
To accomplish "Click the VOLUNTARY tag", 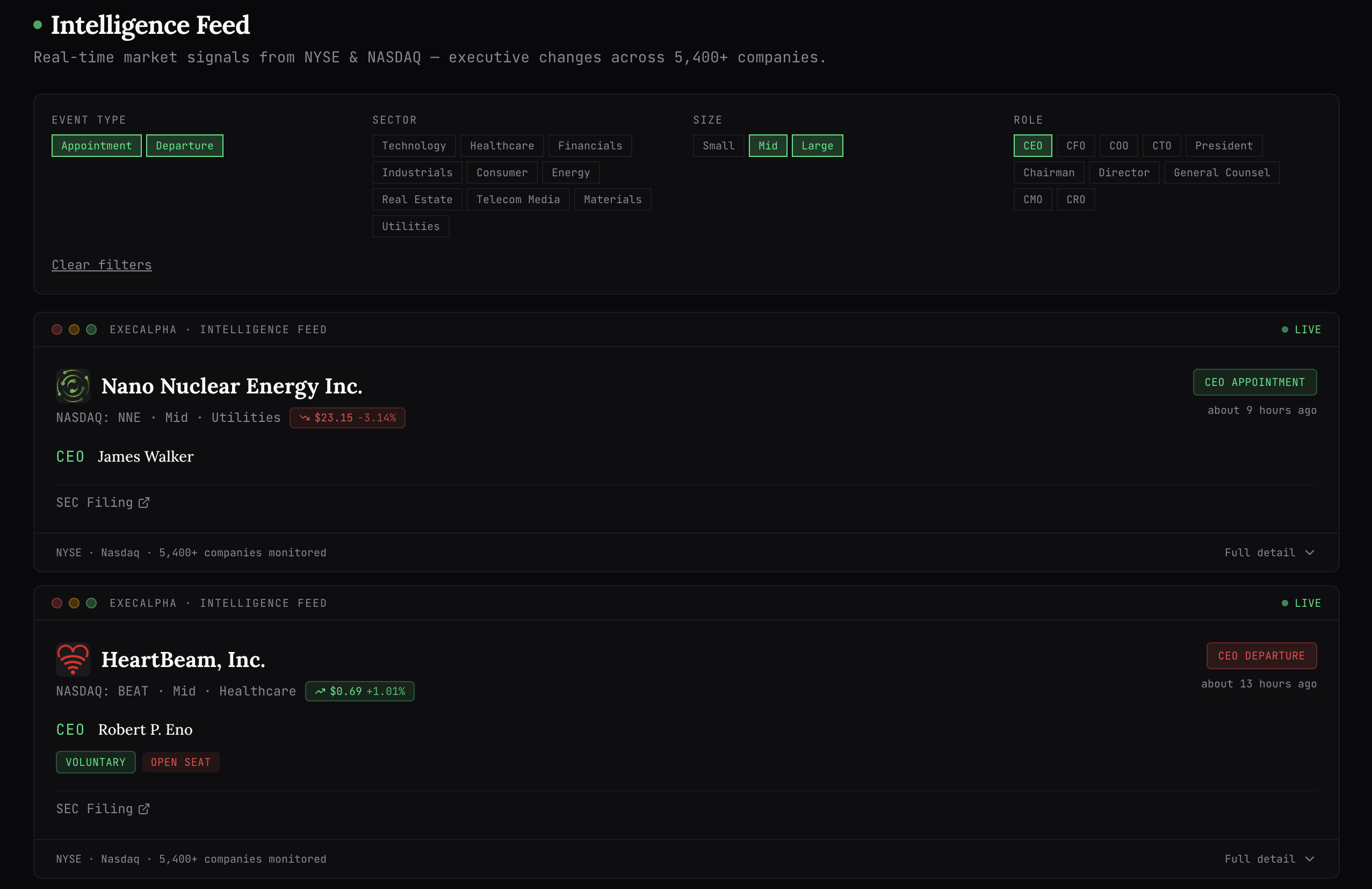I will click(x=96, y=762).
